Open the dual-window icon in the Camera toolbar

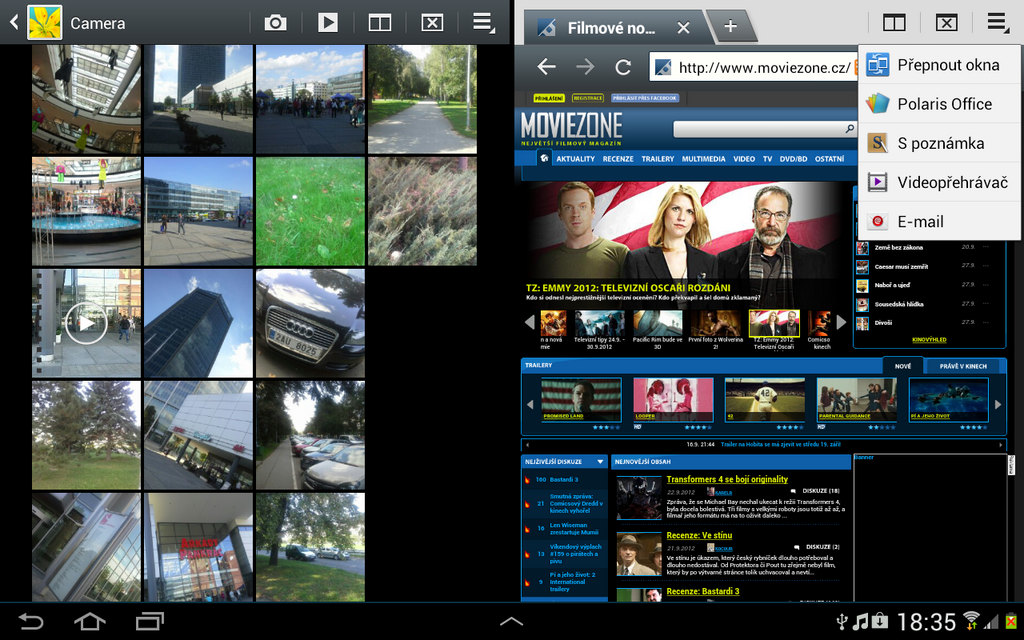379,22
